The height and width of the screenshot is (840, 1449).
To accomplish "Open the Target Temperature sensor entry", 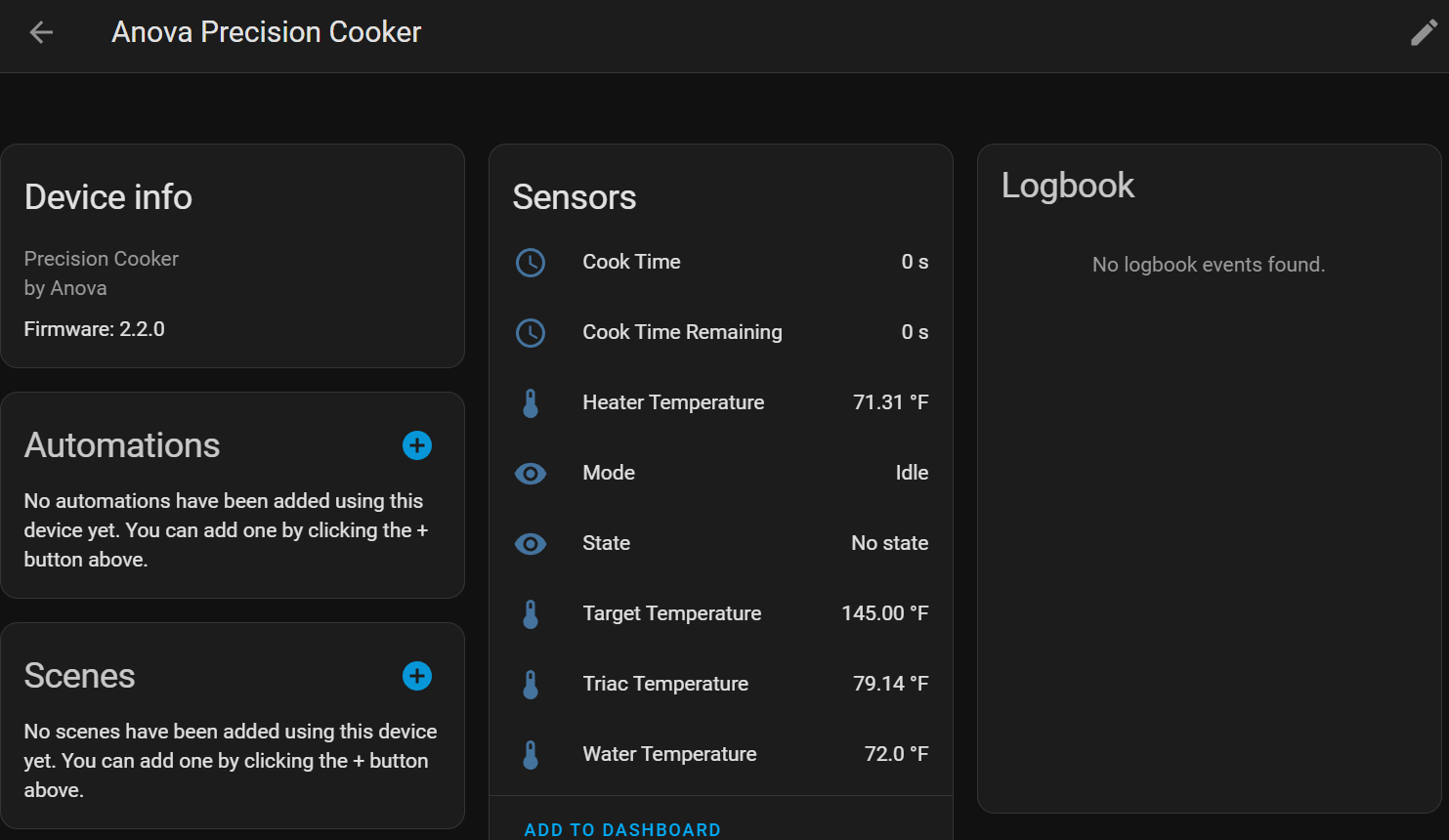I will (x=671, y=613).
